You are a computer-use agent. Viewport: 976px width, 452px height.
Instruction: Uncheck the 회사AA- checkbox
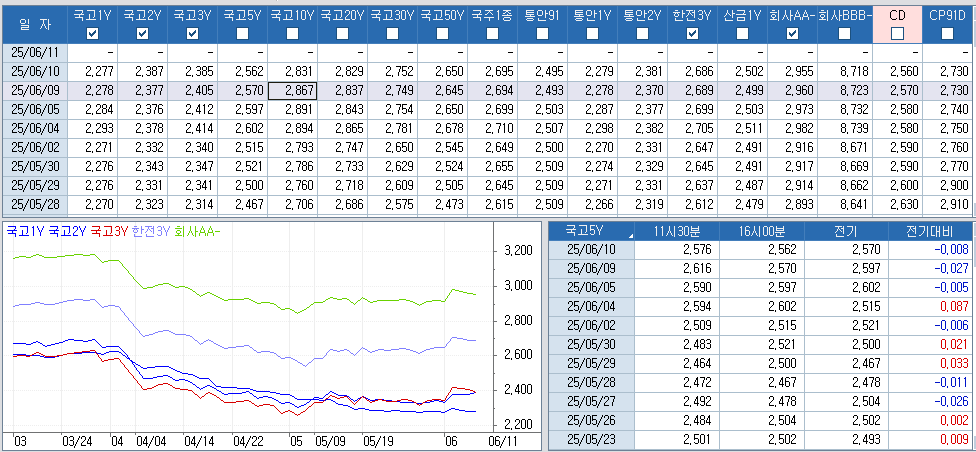[792, 34]
